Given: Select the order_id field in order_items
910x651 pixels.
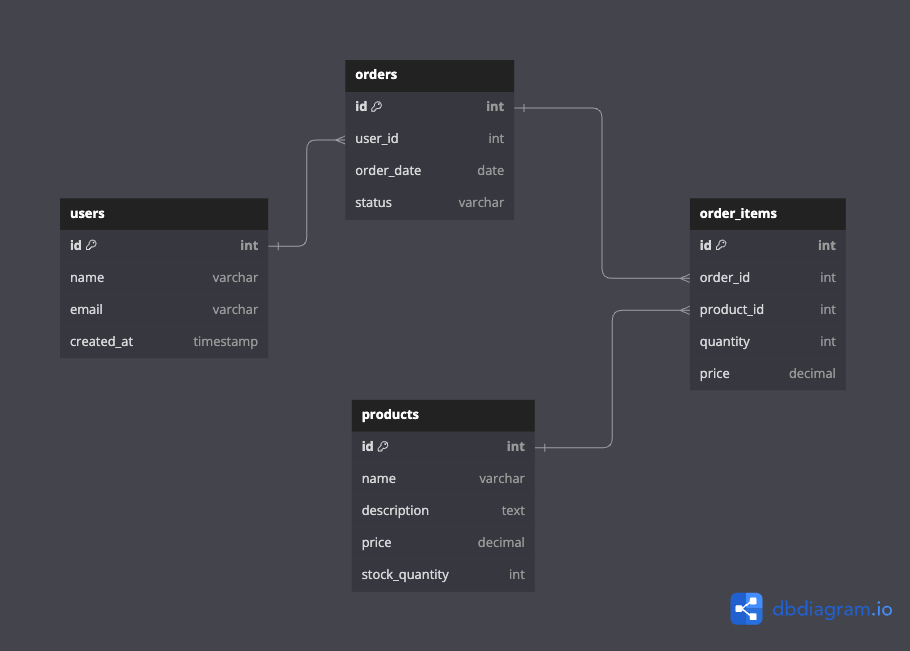Looking at the screenshot, I should [x=767, y=277].
